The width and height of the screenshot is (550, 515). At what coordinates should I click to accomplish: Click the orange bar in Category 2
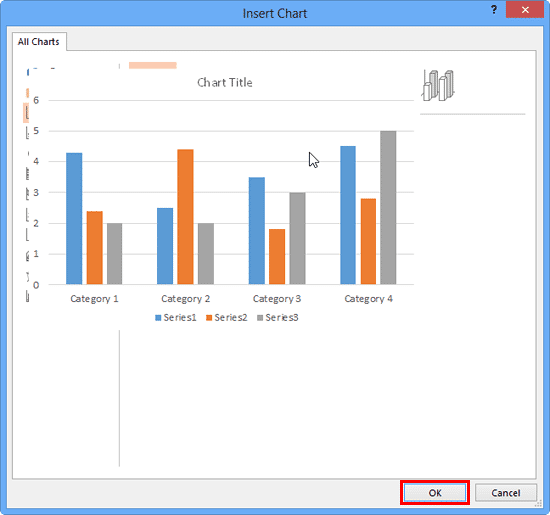tap(185, 217)
